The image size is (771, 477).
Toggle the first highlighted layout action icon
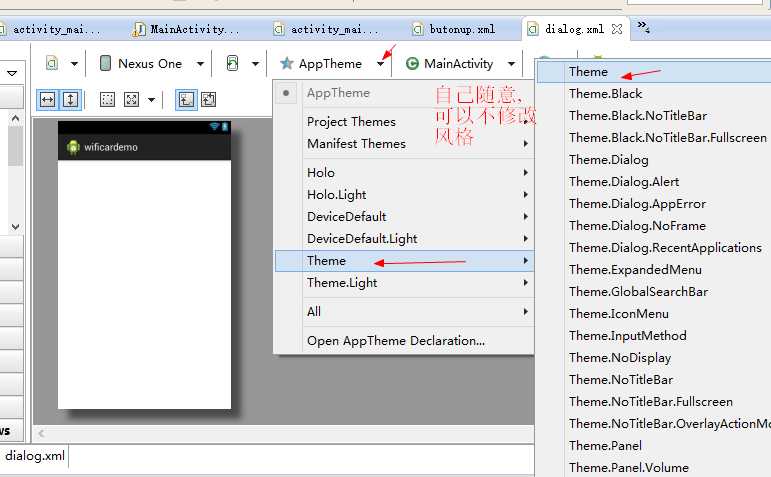[x=186, y=100]
